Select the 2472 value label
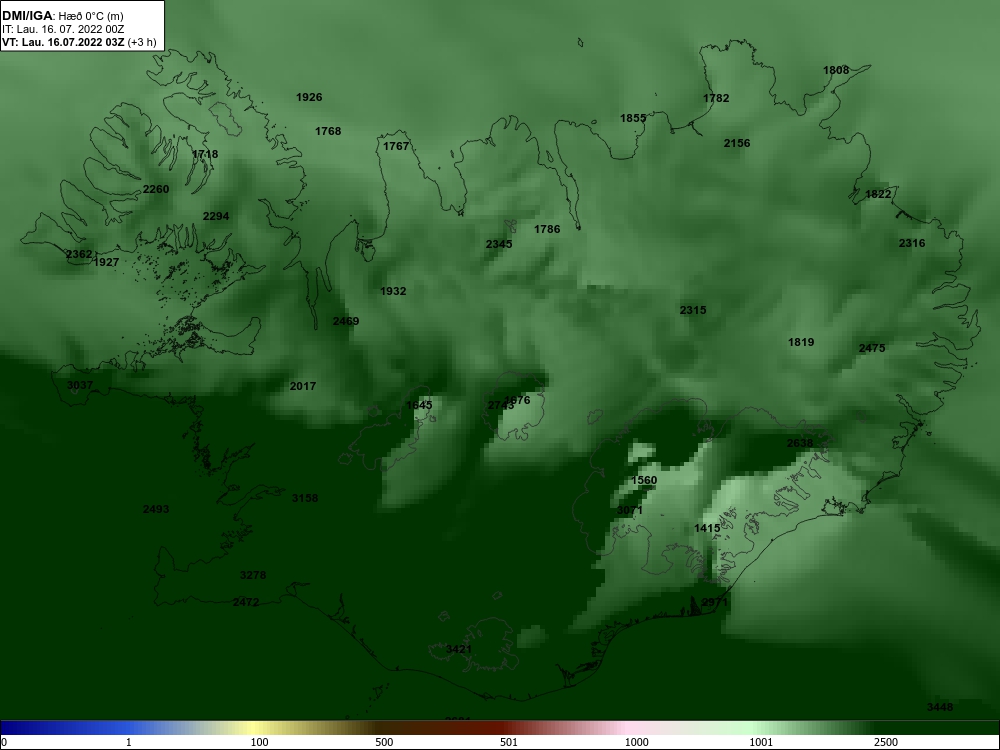 pos(246,602)
